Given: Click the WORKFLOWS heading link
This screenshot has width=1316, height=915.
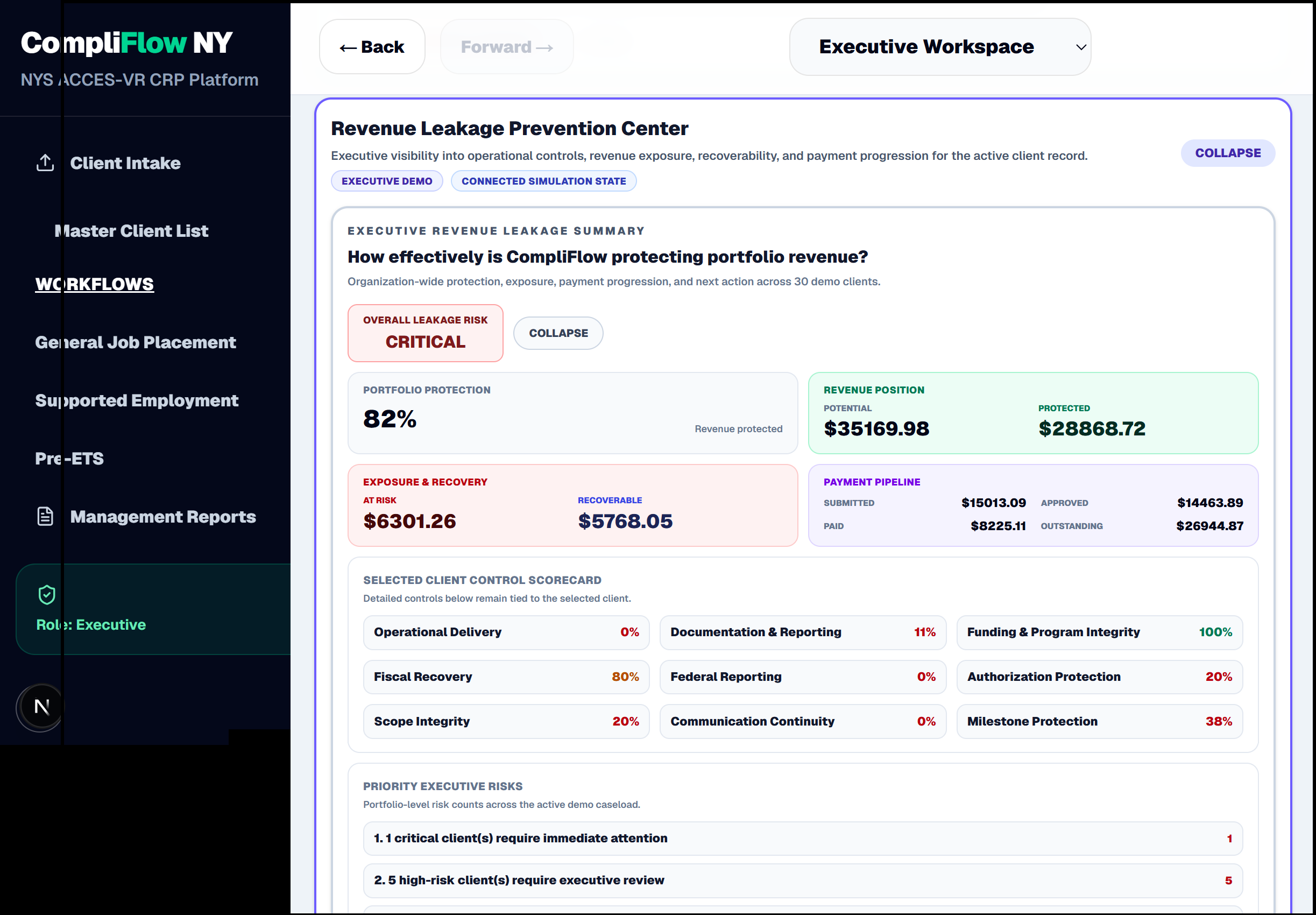Looking at the screenshot, I should pyautogui.click(x=95, y=284).
